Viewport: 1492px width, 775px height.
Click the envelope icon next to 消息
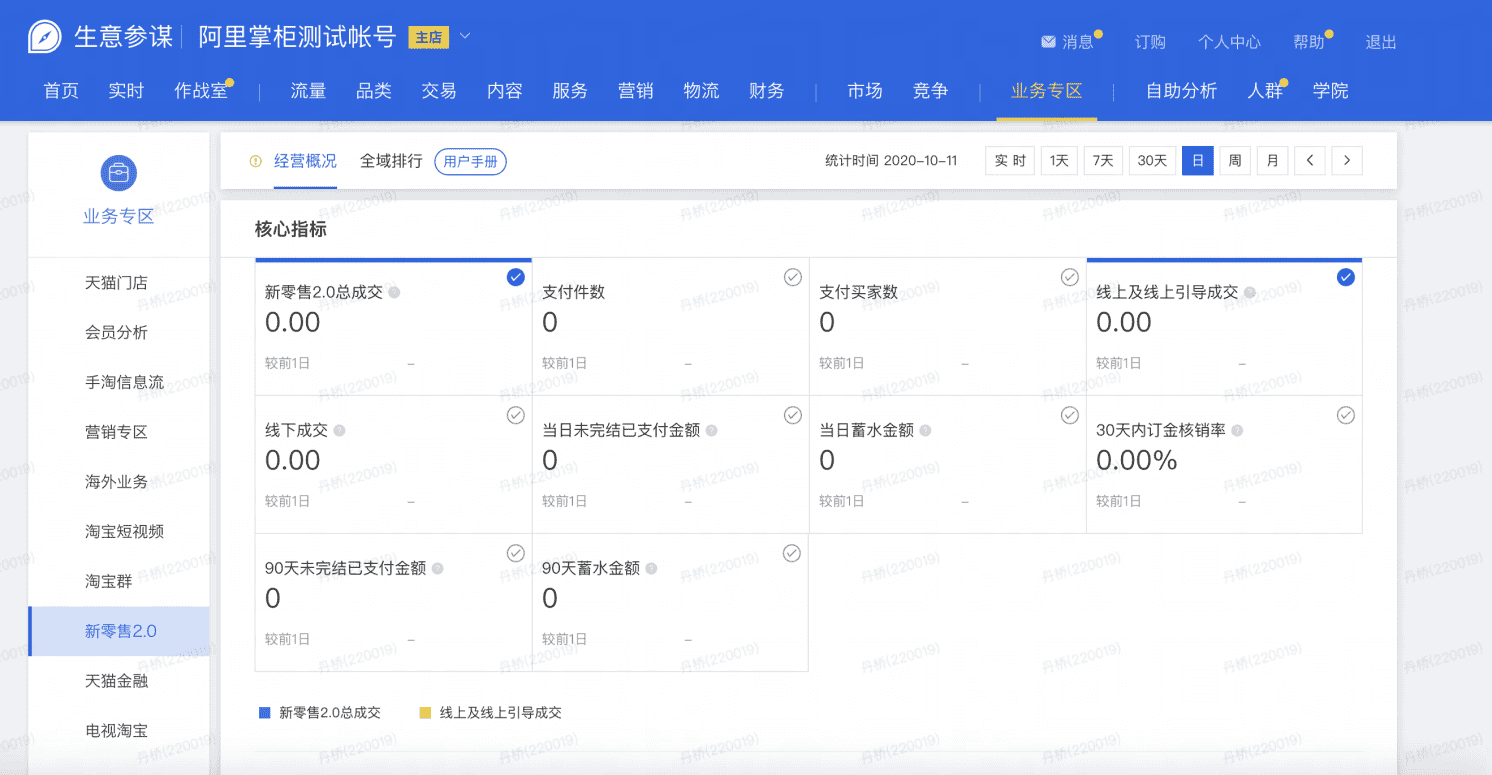(x=1048, y=42)
